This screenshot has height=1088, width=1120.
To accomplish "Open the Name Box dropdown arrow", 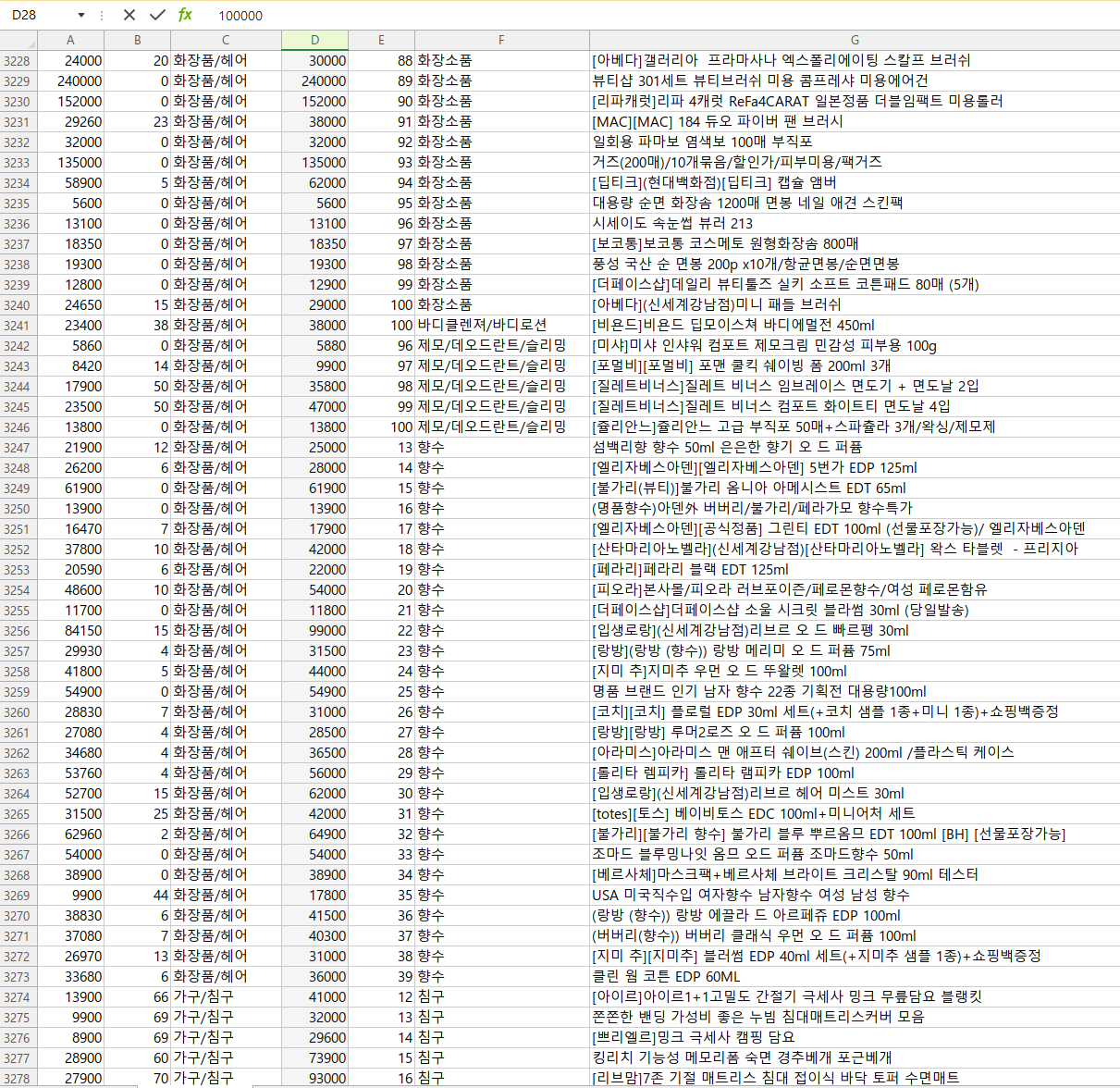I will point(81,15).
